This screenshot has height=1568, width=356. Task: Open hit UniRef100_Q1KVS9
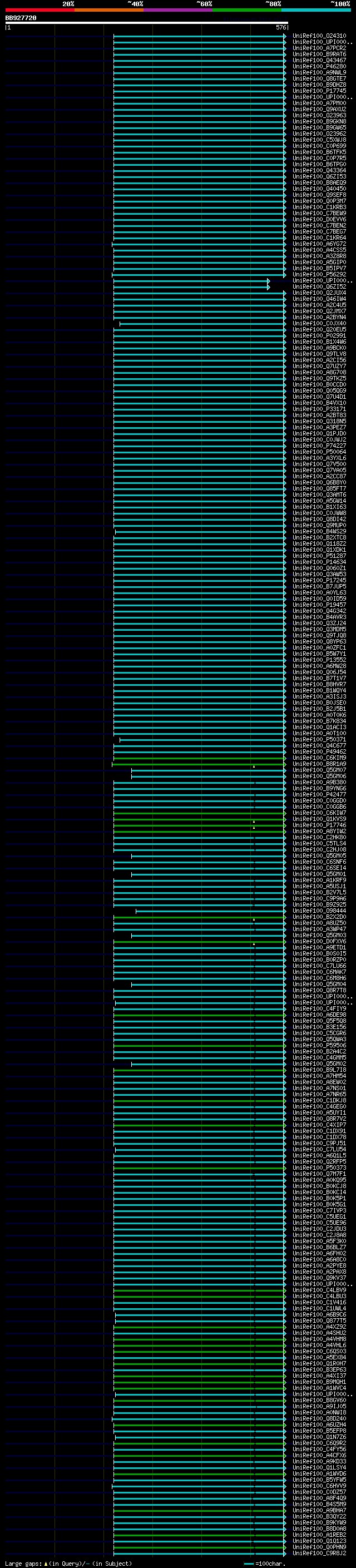pos(319,819)
